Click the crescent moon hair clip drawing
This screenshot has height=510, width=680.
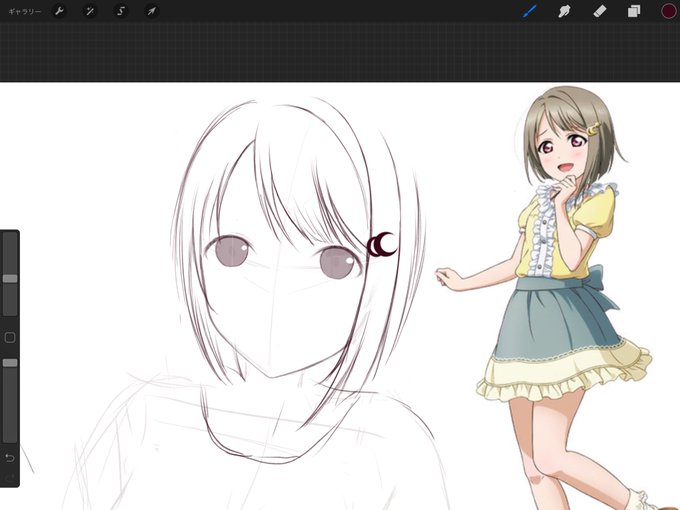(382, 245)
